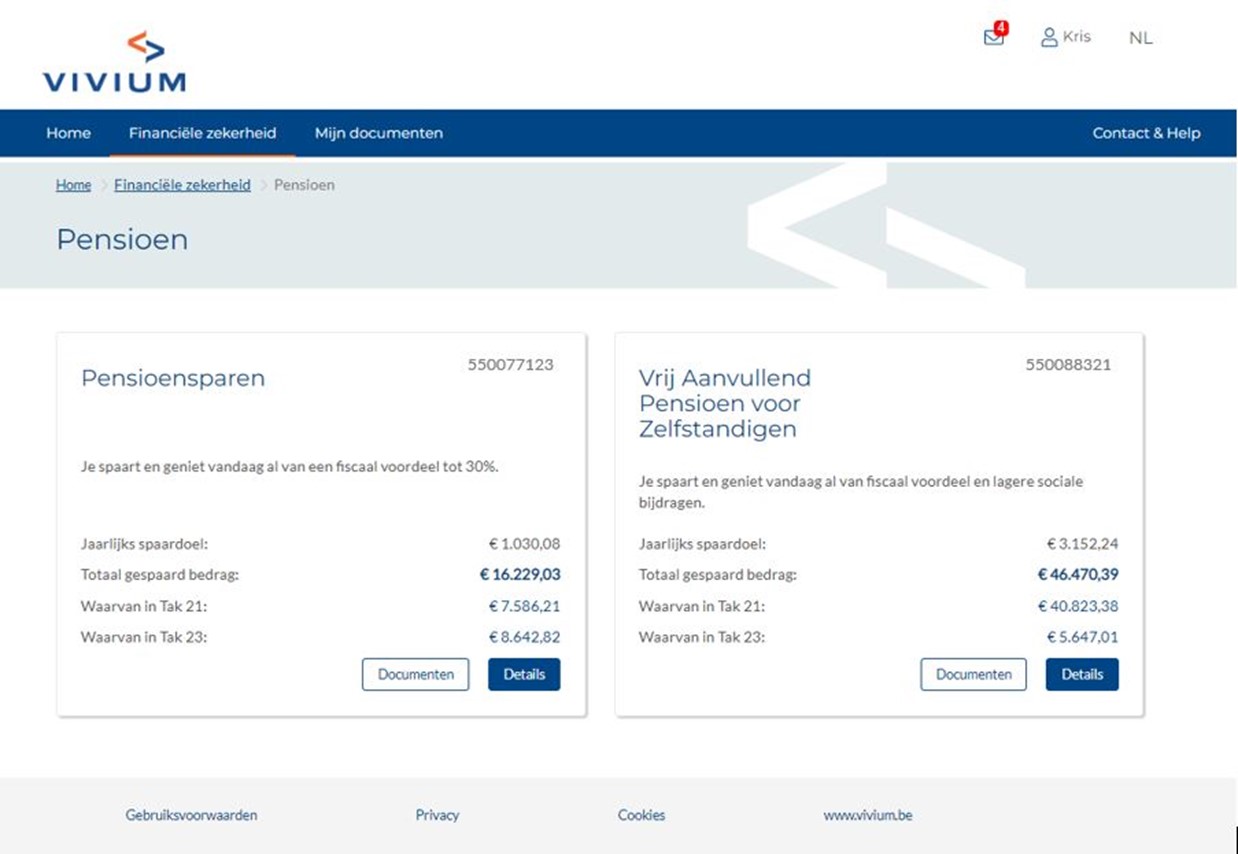Open Privacy footer link
Image resolution: width=1238 pixels, height=854 pixels.
point(437,815)
